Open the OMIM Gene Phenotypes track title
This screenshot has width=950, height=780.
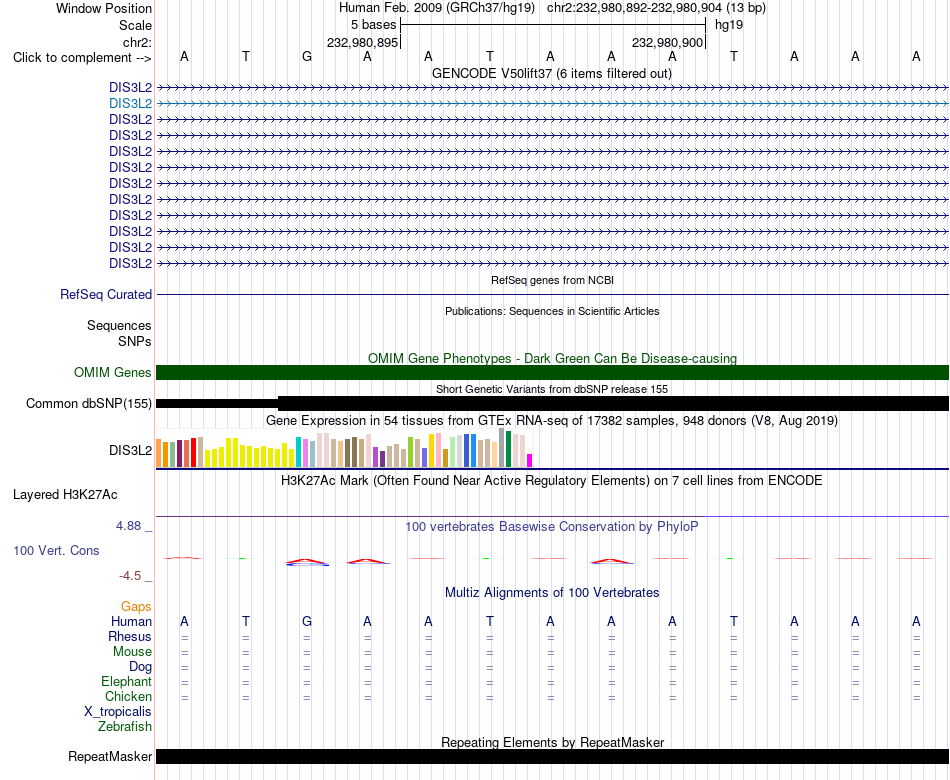pos(552,358)
